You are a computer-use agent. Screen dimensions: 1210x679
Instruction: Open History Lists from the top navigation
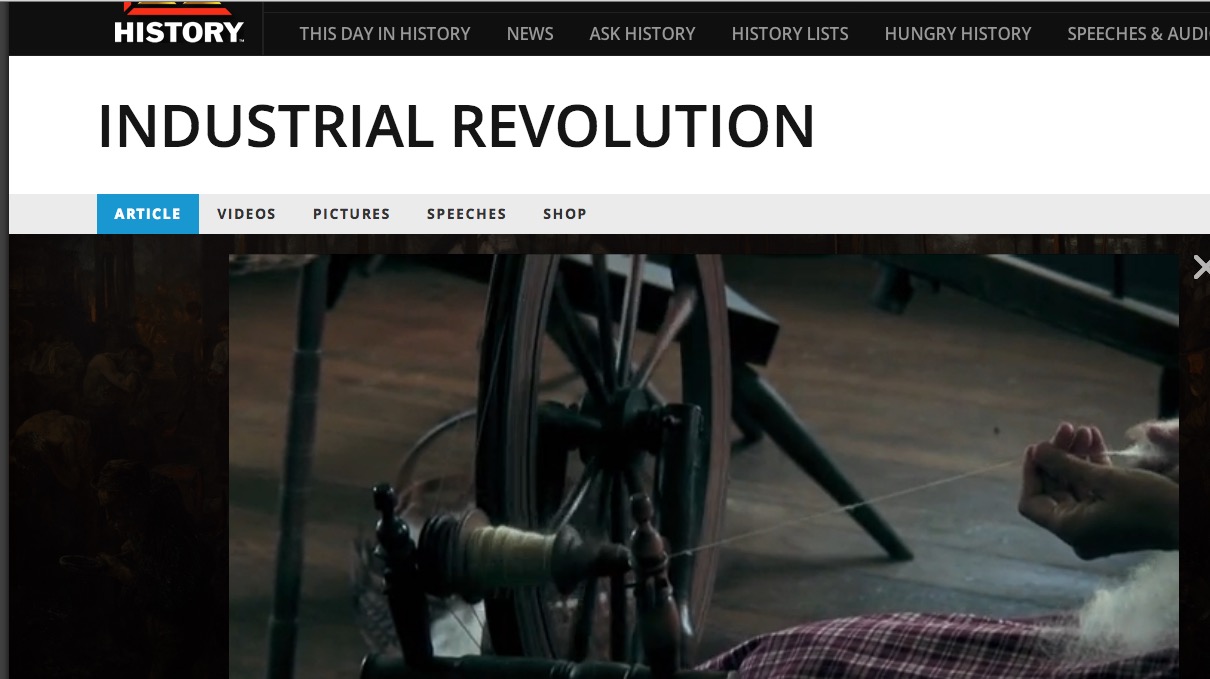(790, 33)
